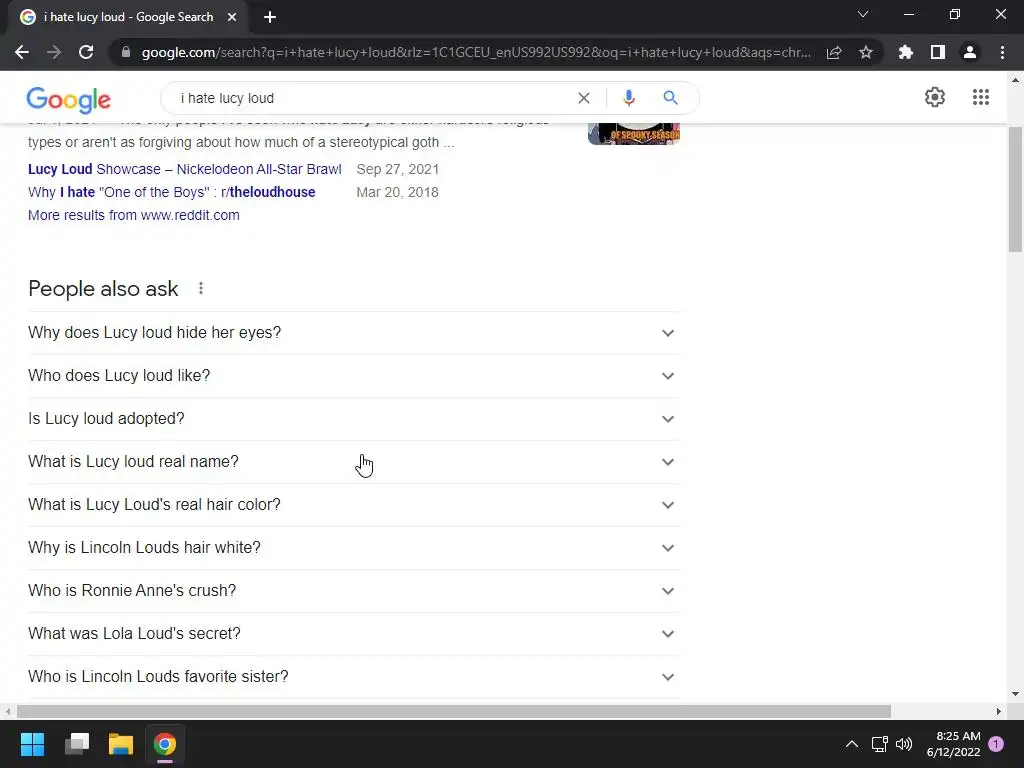Click the spooky season result thumbnail
Screen dimensions: 1024x768
[633, 133]
